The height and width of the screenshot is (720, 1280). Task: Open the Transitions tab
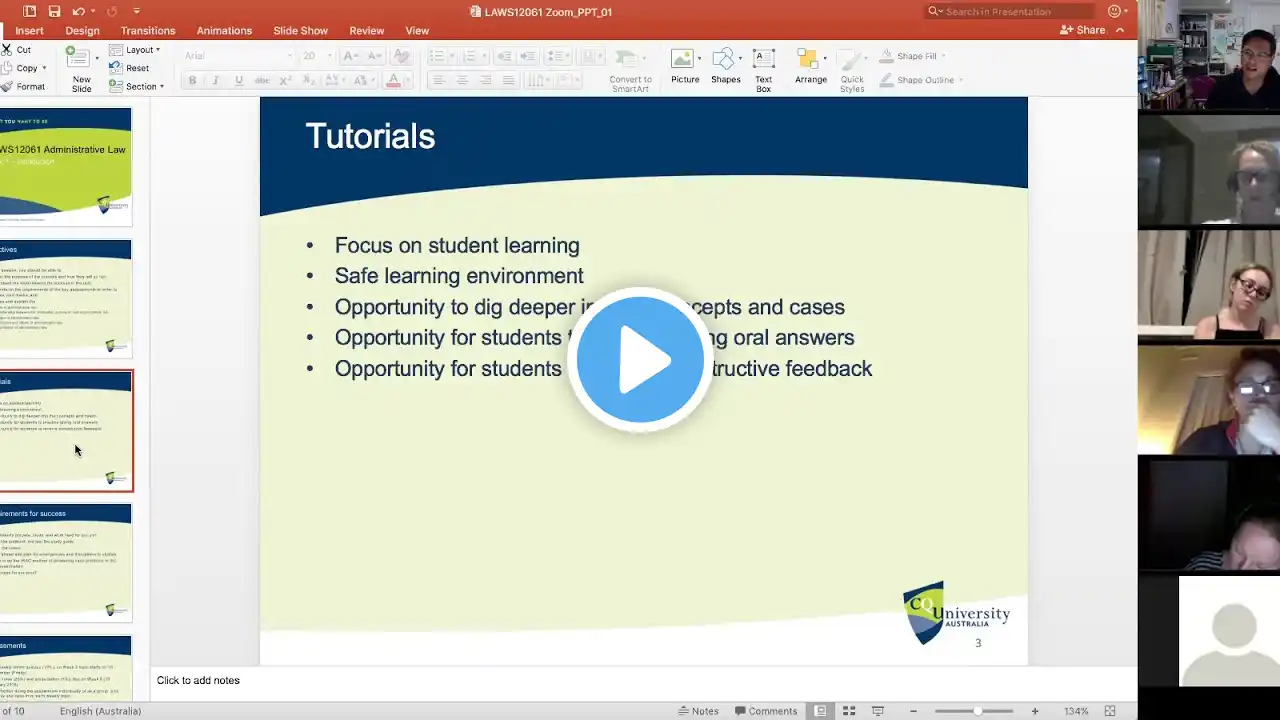[x=148, y=31]
